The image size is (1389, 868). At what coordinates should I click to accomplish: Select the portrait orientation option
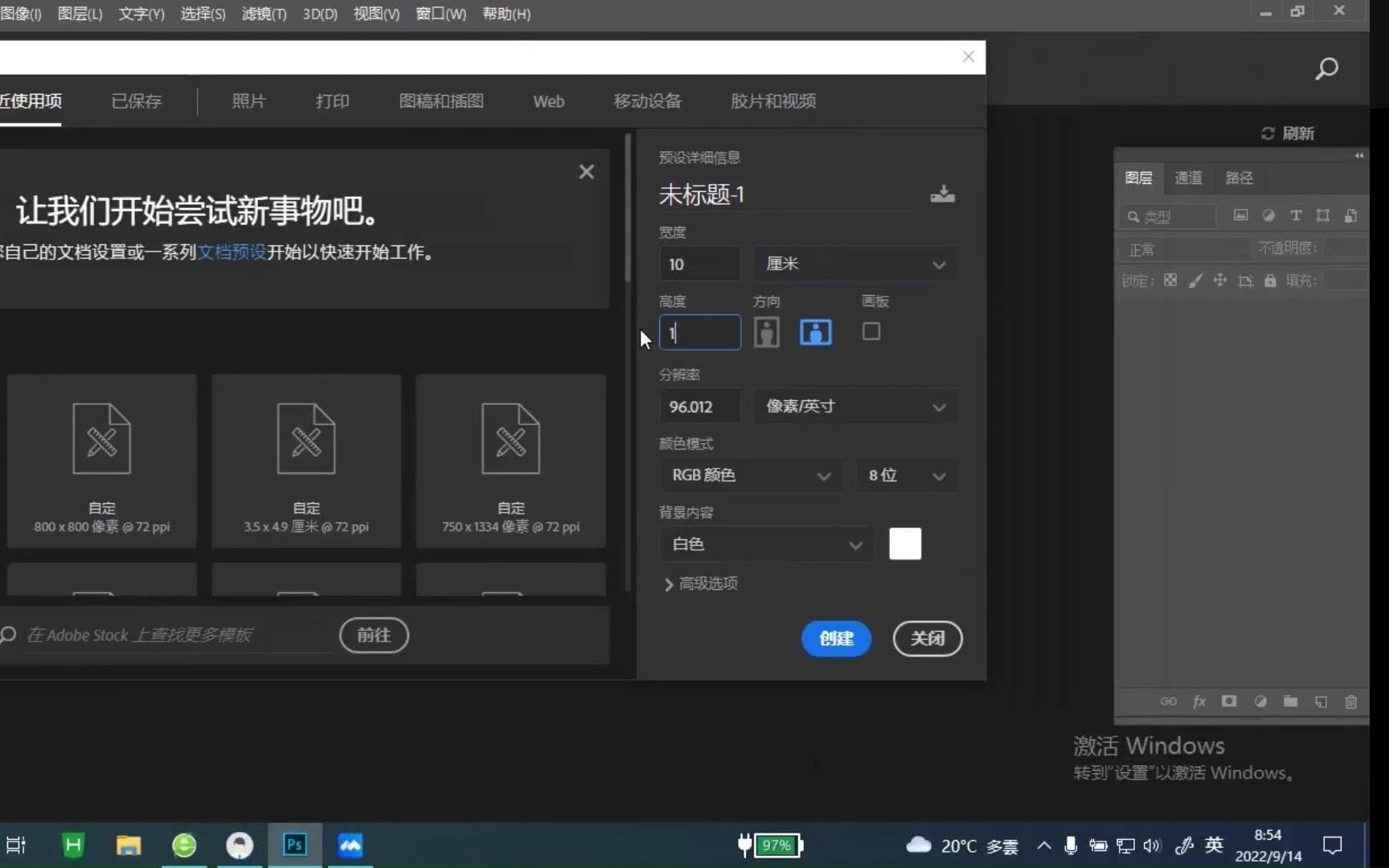[767, 332]
